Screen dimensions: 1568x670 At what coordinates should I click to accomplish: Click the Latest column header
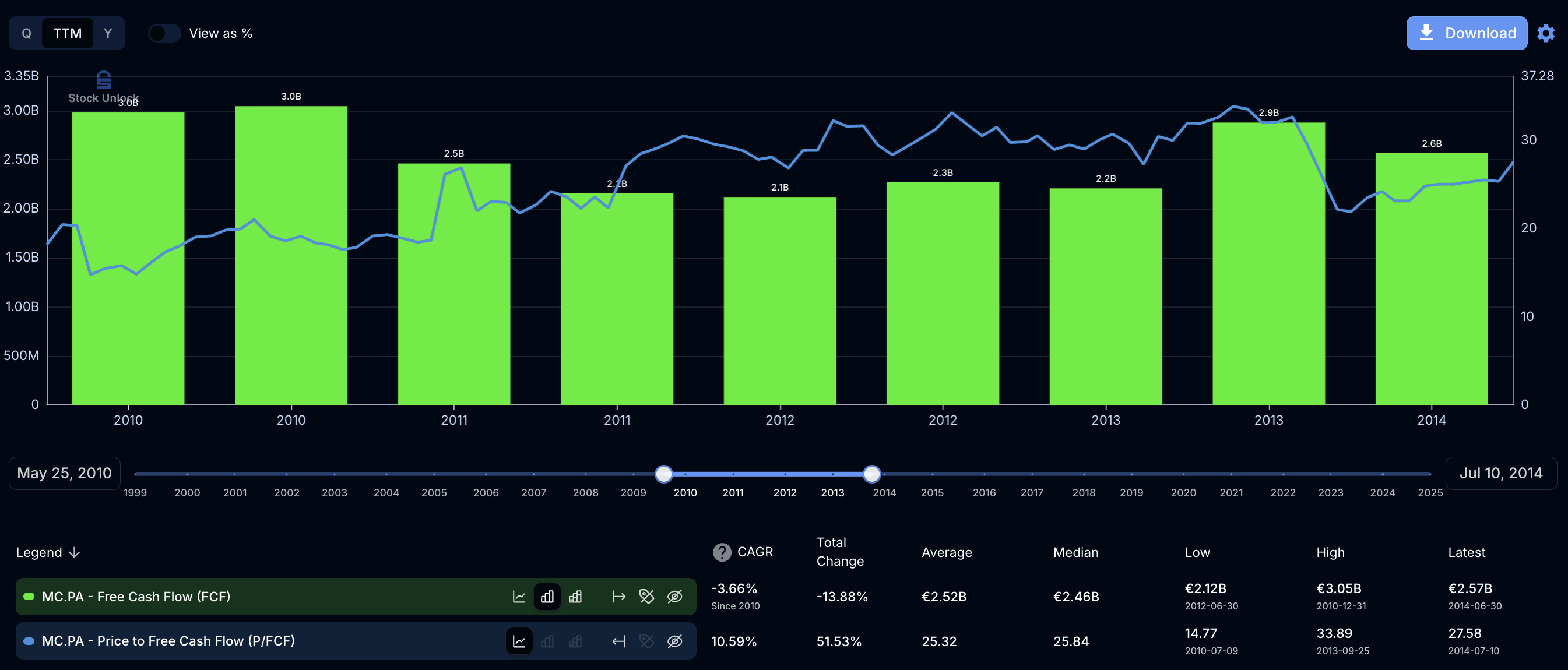pos(1467,552)
